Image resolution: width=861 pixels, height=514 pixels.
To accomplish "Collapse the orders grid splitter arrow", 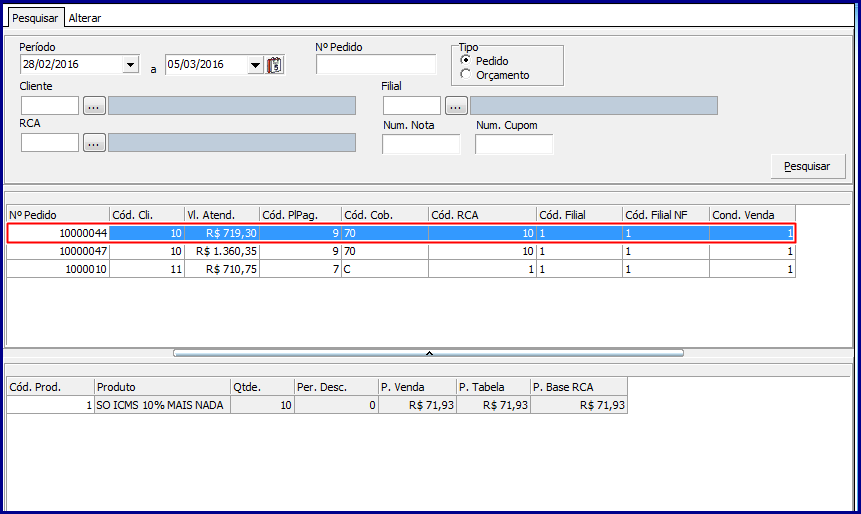I will pyautogui.click(x=429, y=353).
